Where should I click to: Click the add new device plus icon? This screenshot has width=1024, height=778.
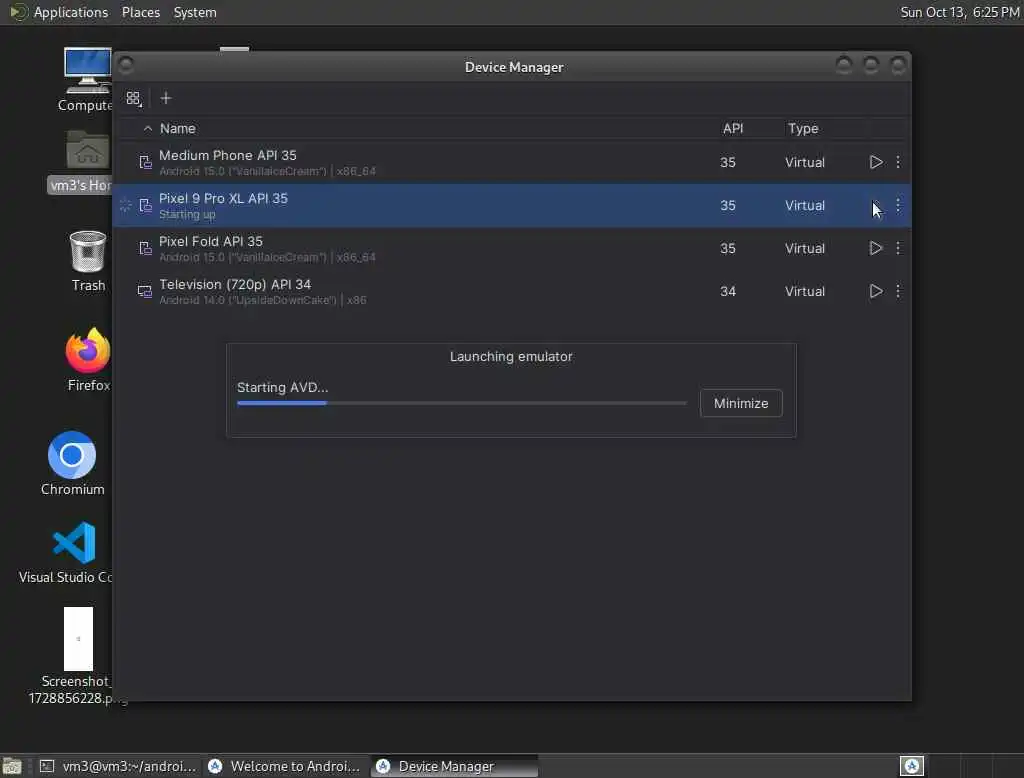point(166,98)
